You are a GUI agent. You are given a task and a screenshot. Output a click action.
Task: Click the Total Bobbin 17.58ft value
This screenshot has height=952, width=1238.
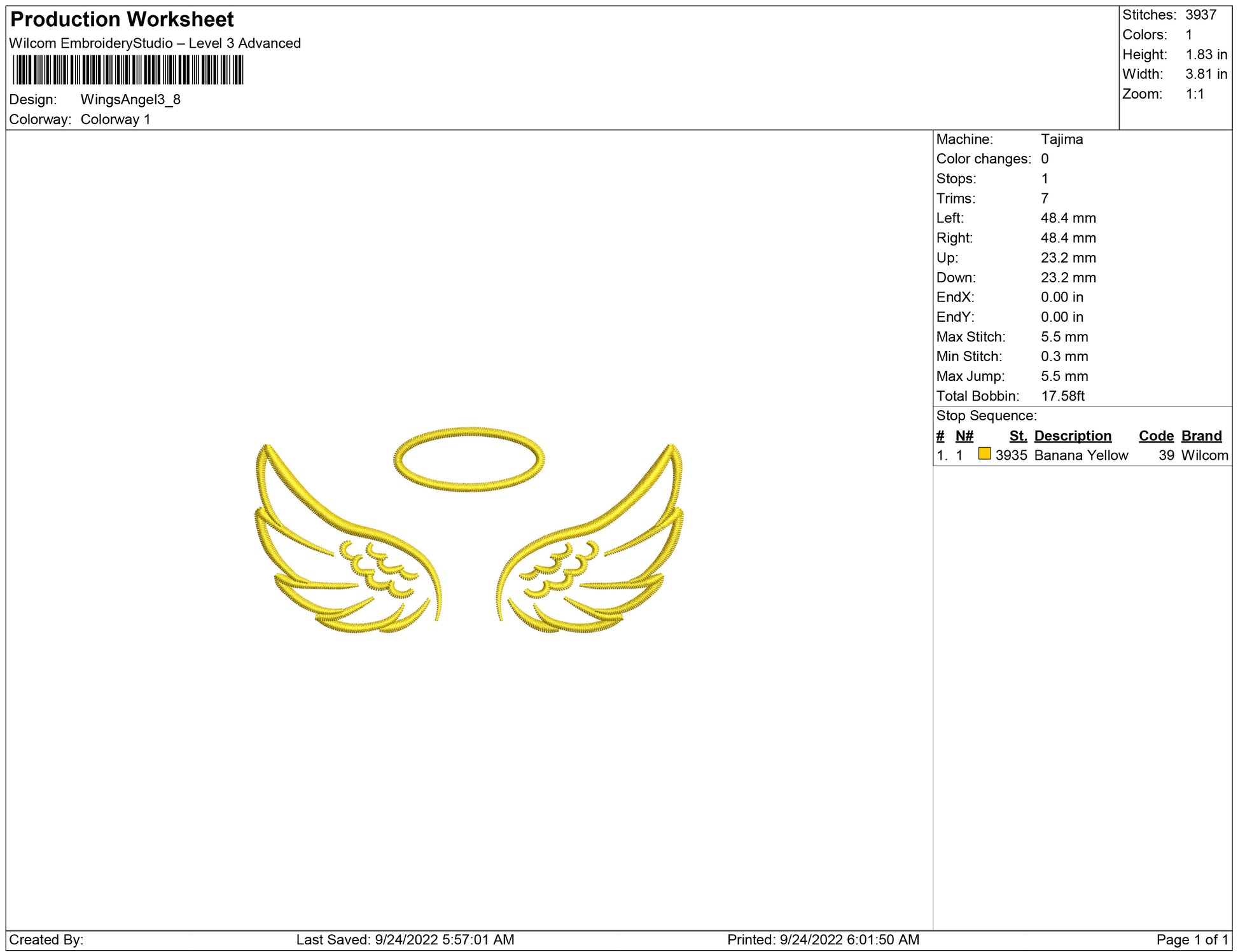coord(1062,396)
